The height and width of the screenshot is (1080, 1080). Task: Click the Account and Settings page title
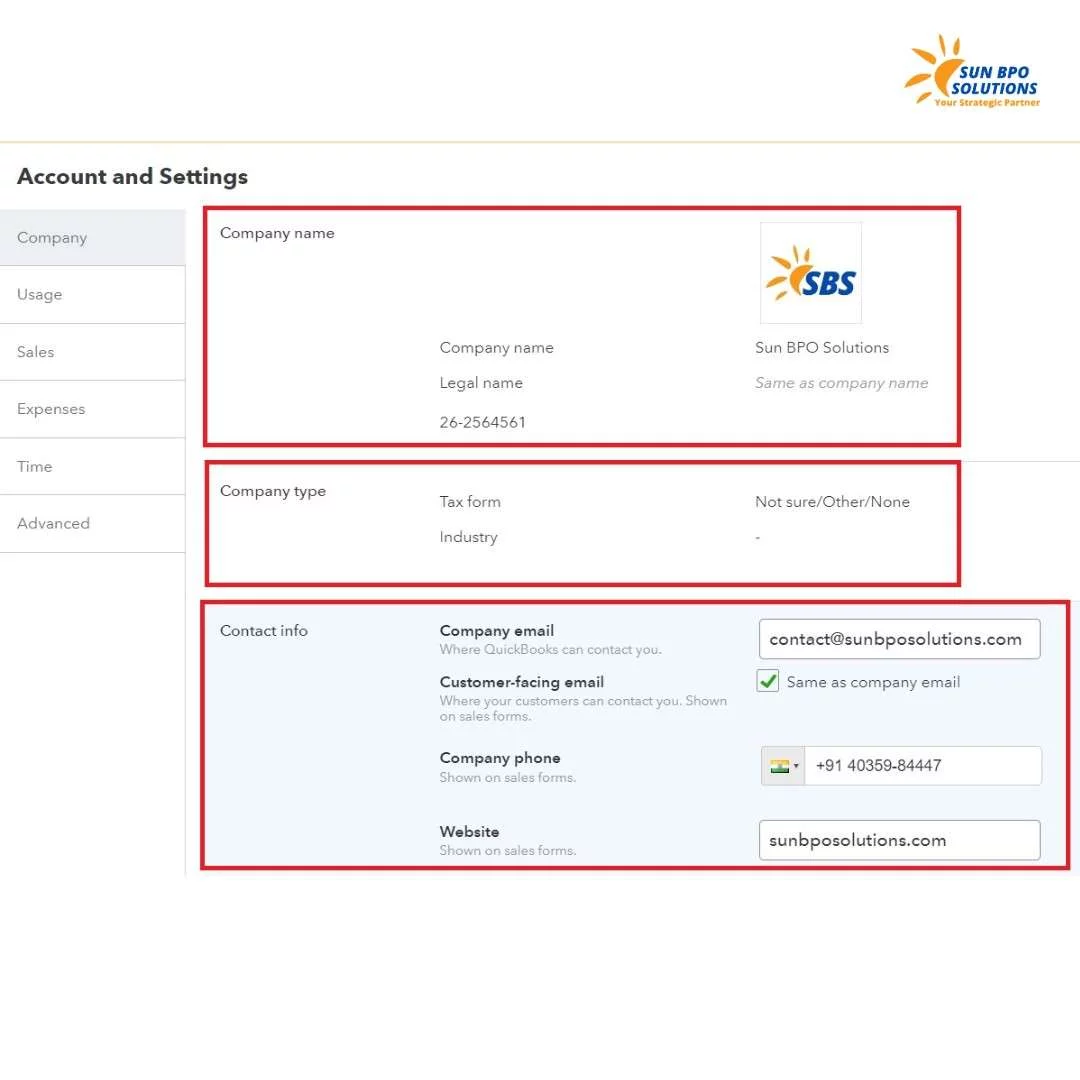pyautogui.click(x=132, y=177)
